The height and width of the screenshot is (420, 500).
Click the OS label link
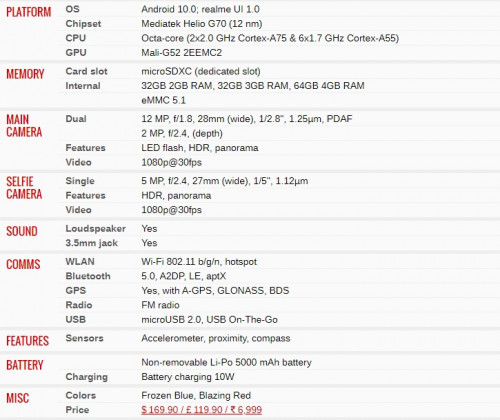click(x=72, y=9)
